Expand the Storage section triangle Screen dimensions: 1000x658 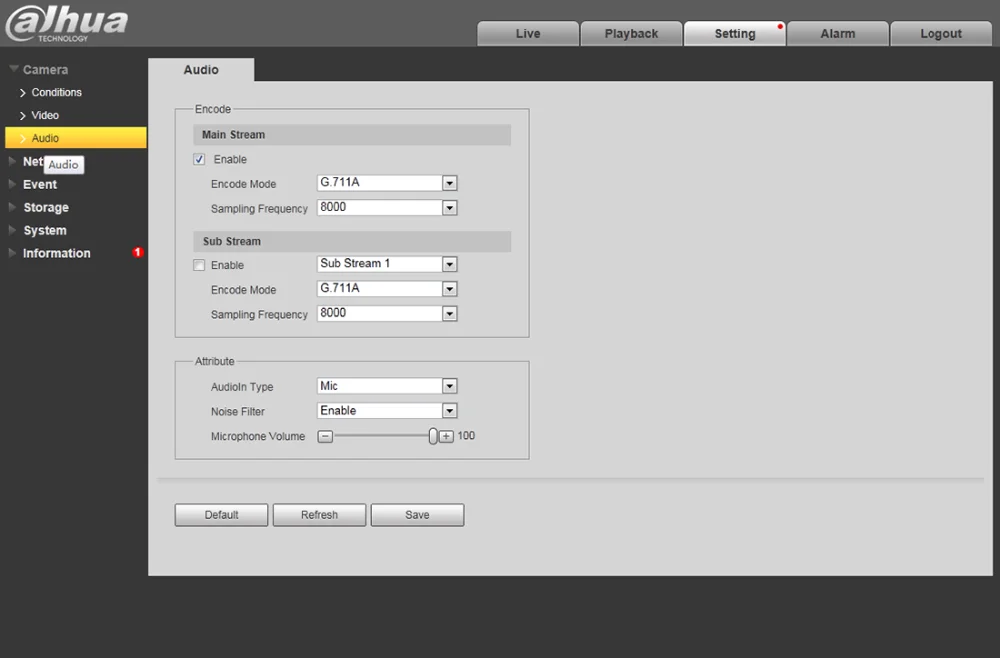12,207
